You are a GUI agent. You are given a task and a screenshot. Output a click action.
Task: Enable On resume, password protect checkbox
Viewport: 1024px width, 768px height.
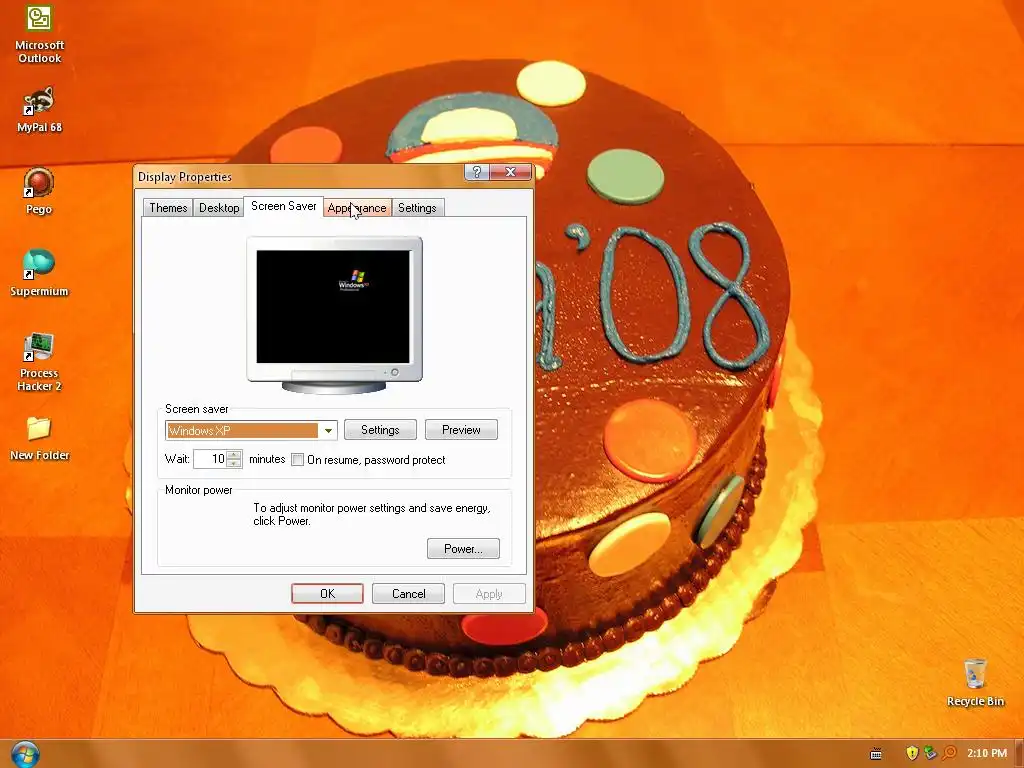tap(298, 460)
